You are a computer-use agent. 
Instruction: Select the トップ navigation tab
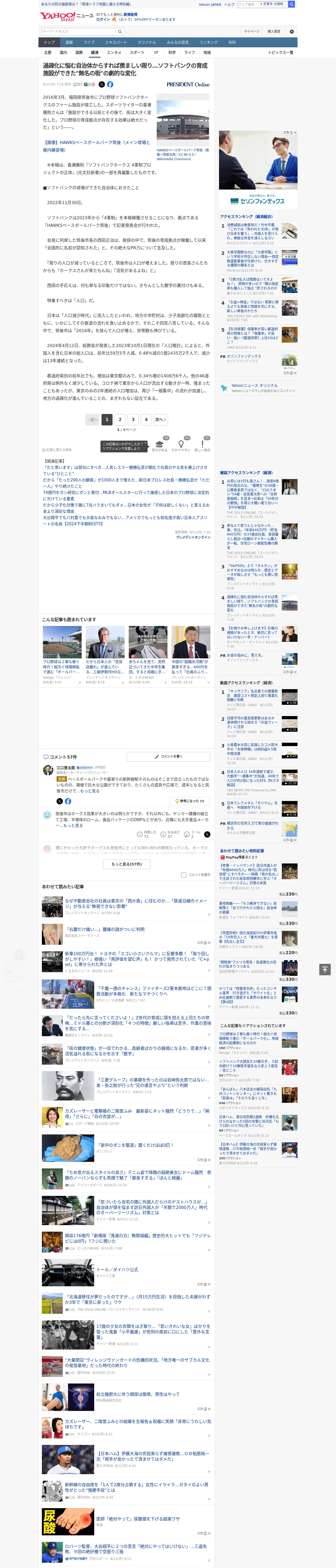point(49,43)
